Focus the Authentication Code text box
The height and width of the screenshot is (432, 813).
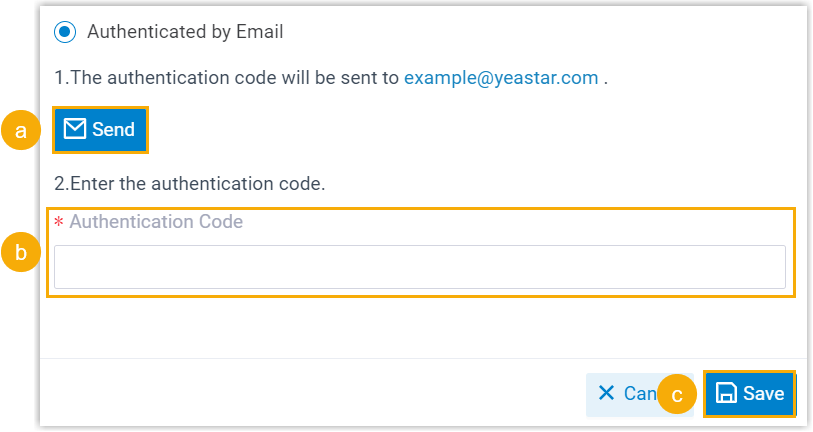pos(419,268)
